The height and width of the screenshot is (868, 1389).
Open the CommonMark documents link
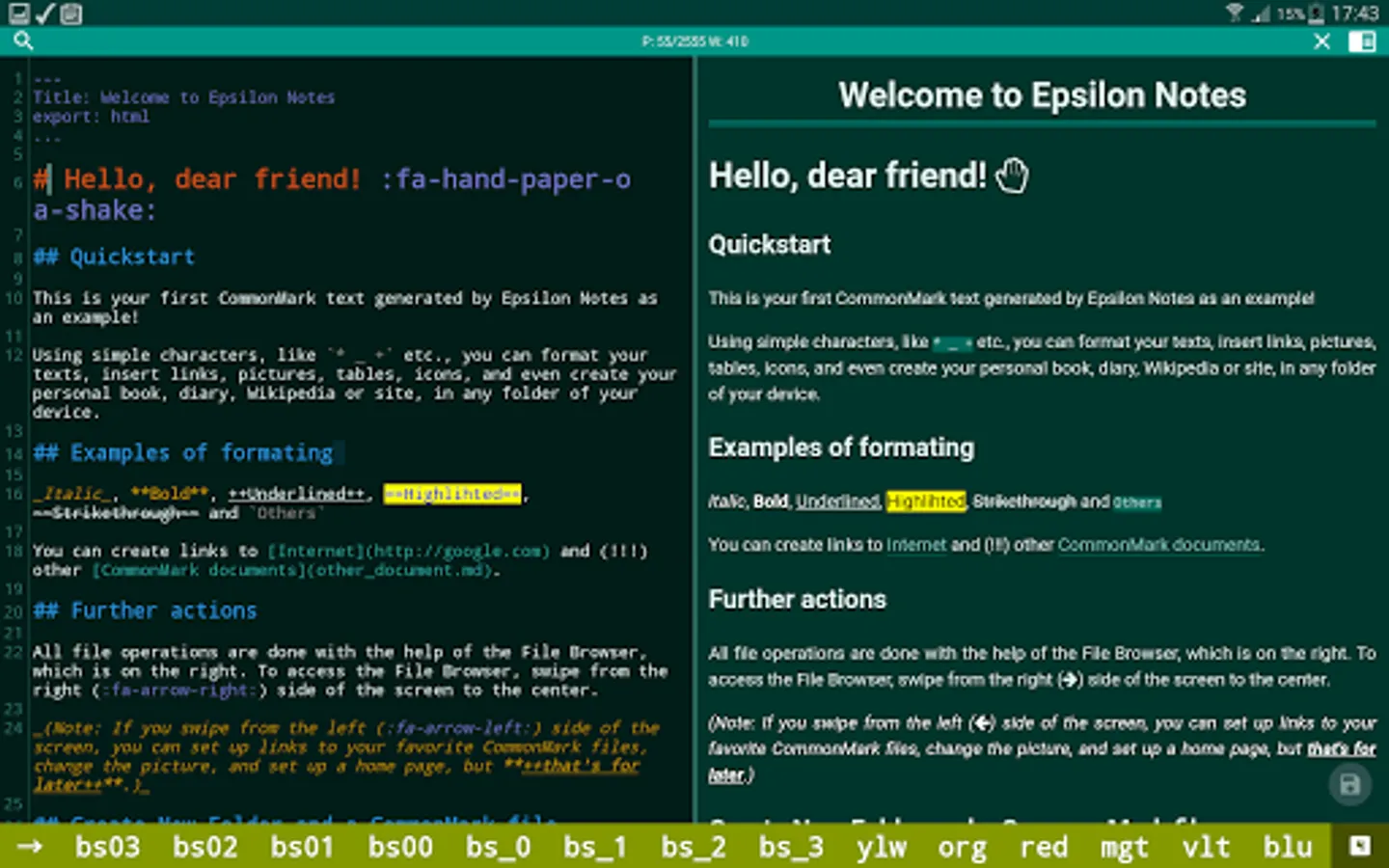[x=1158, y=545]
